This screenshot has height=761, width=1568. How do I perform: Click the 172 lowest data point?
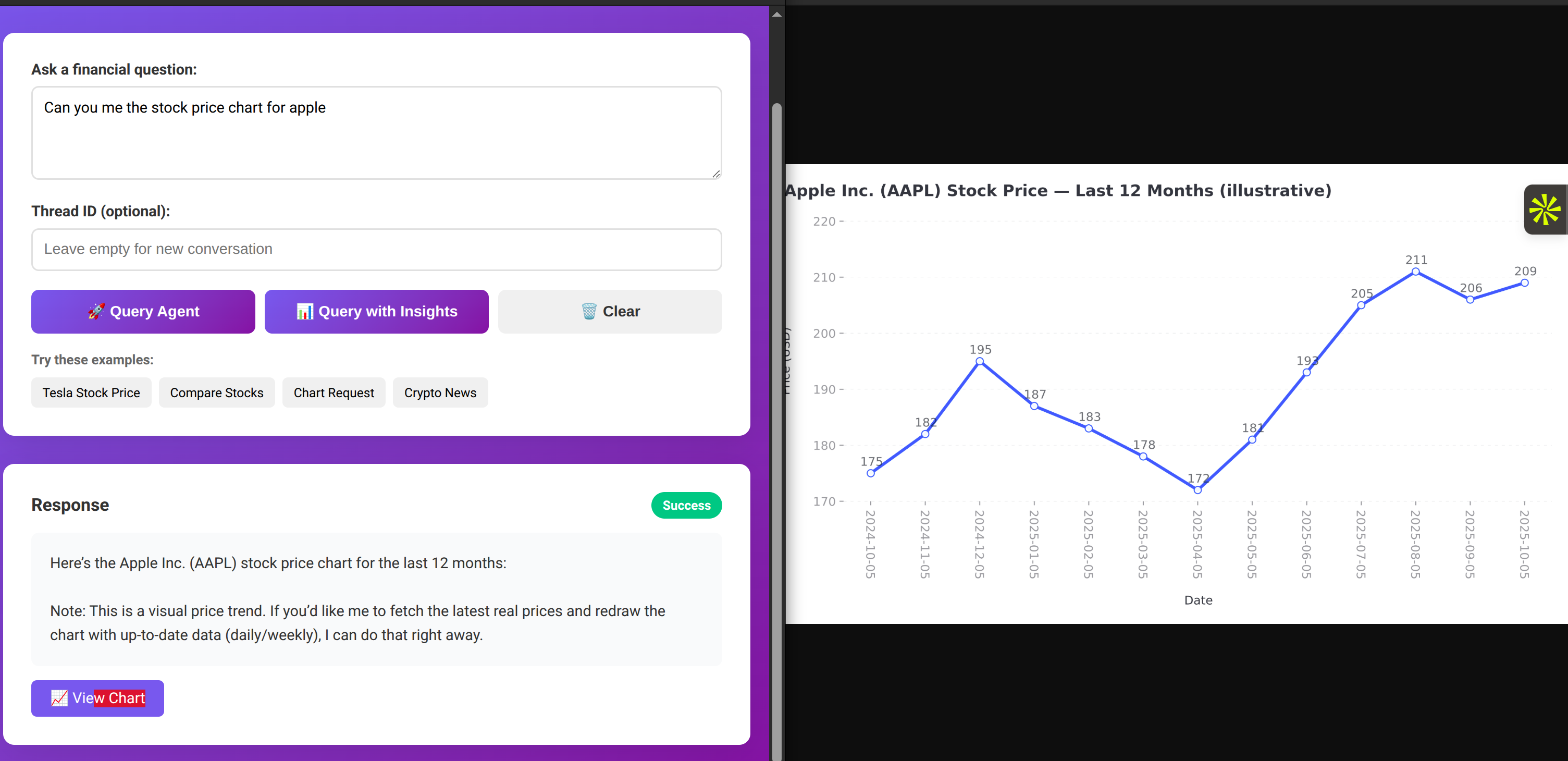pos(1197,489)
